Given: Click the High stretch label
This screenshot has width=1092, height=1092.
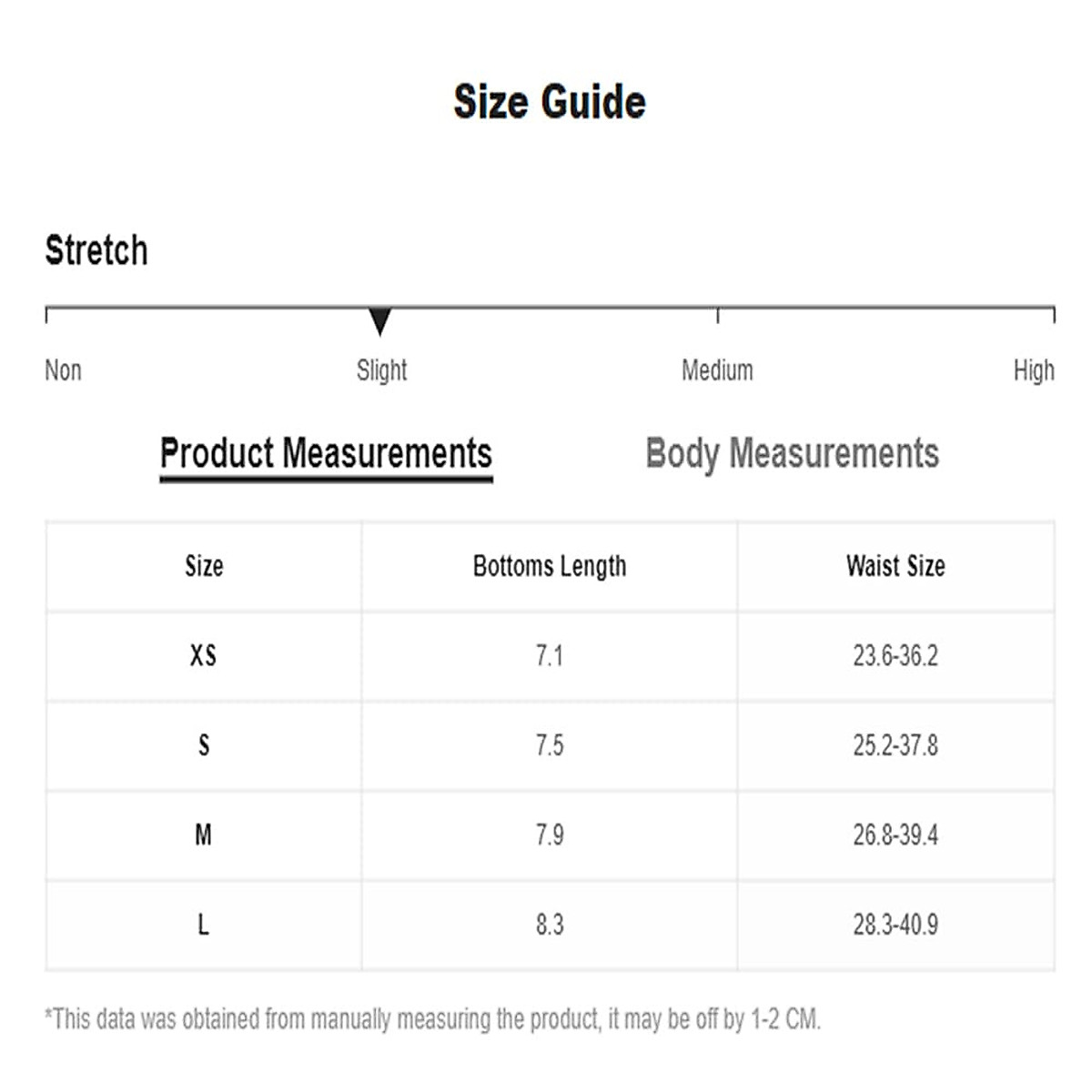Looking at the screenshot, I should point(1034,370).
